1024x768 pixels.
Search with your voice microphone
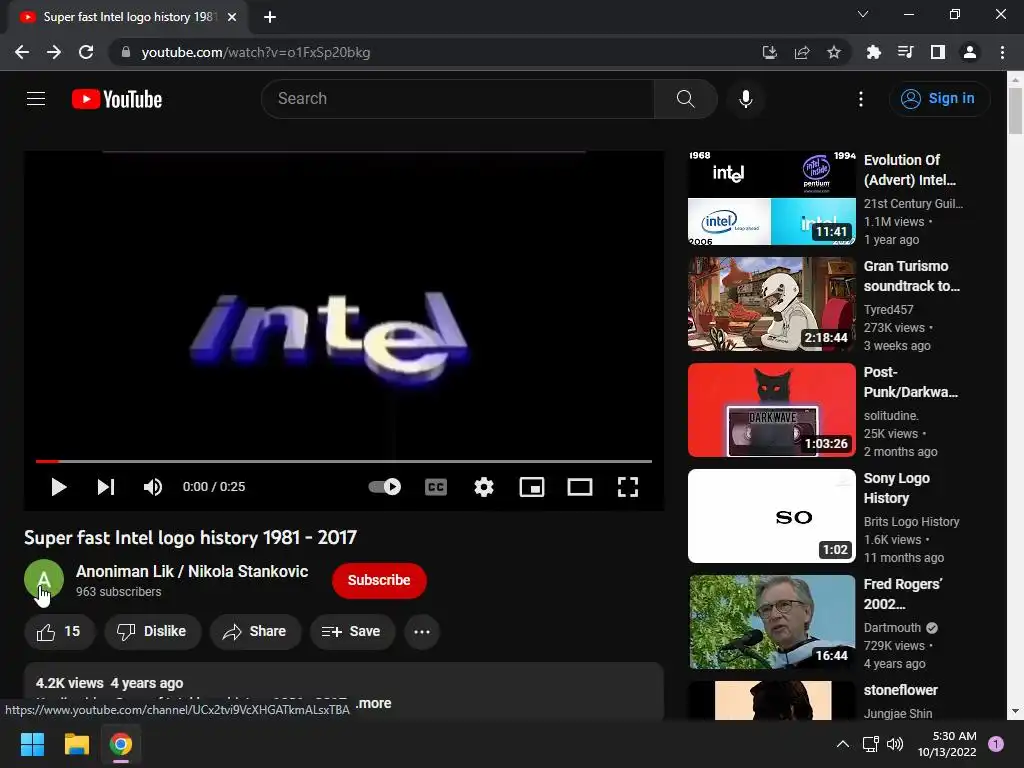click(x=746, y=99)
